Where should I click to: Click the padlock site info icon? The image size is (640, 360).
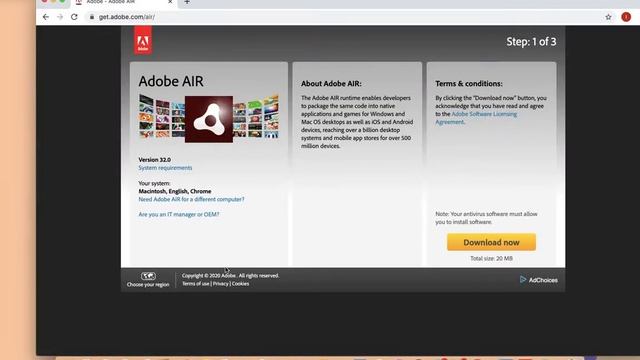point(92,17)
